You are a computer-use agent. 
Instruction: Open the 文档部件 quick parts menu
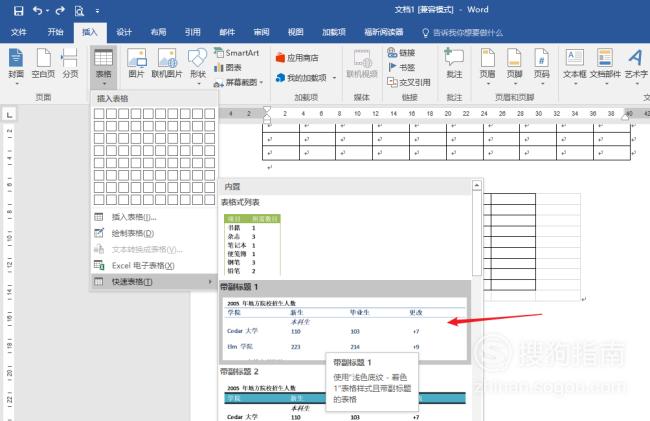pos(605,65)
